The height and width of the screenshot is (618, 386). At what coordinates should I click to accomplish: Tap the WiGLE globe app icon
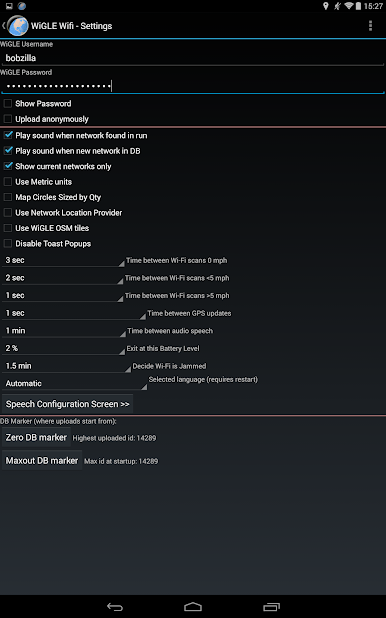click(18, 26)
